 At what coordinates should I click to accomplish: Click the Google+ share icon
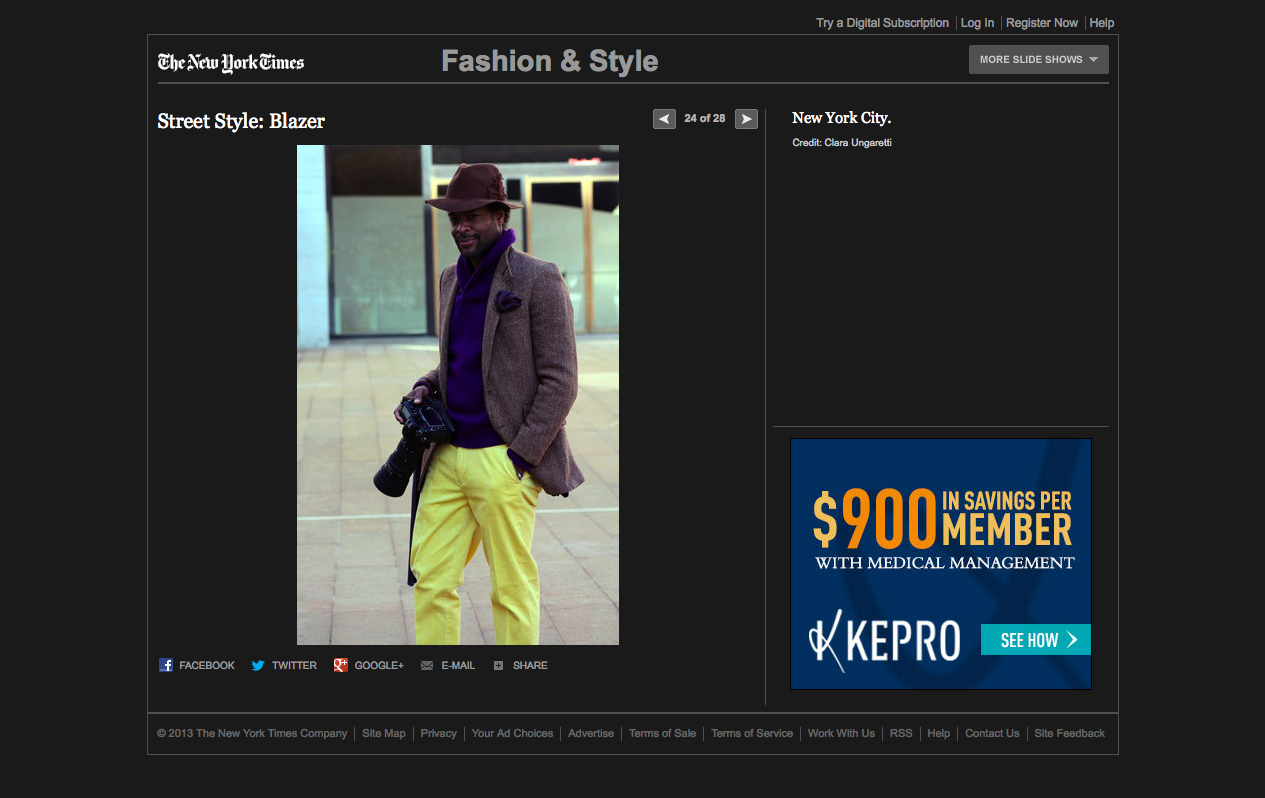pos(341,665)
